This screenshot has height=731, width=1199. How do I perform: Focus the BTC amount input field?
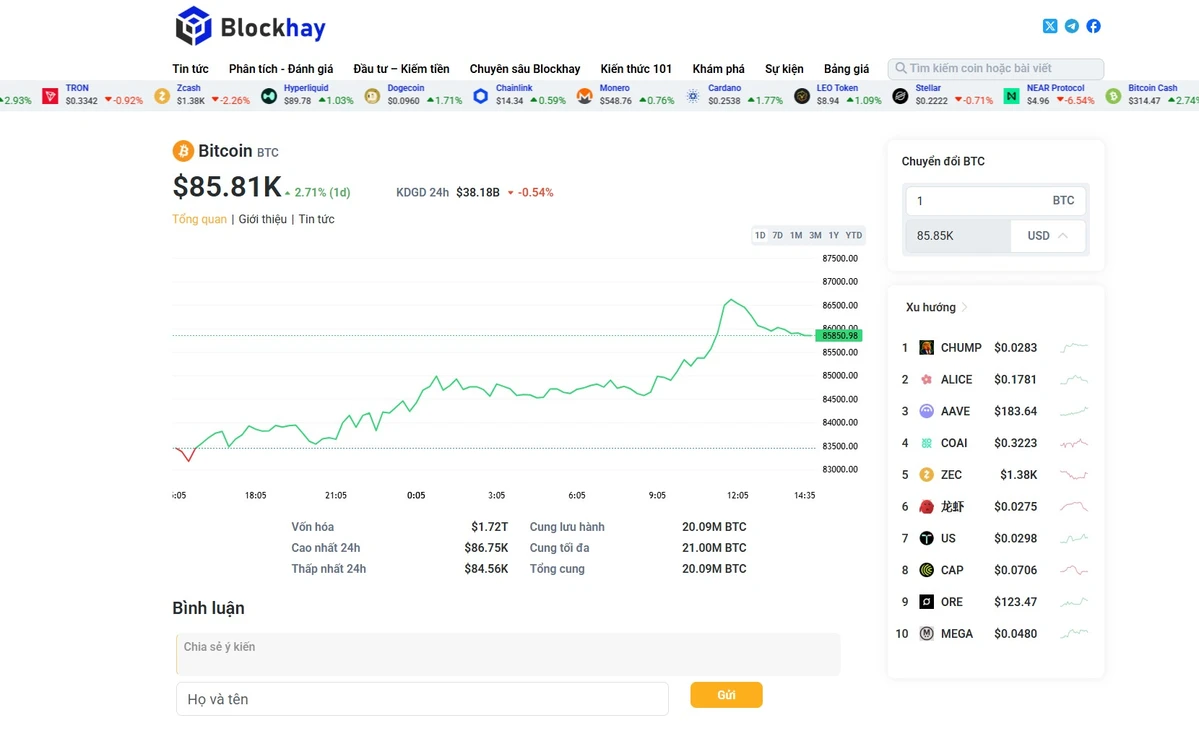(x=996, y=200)
